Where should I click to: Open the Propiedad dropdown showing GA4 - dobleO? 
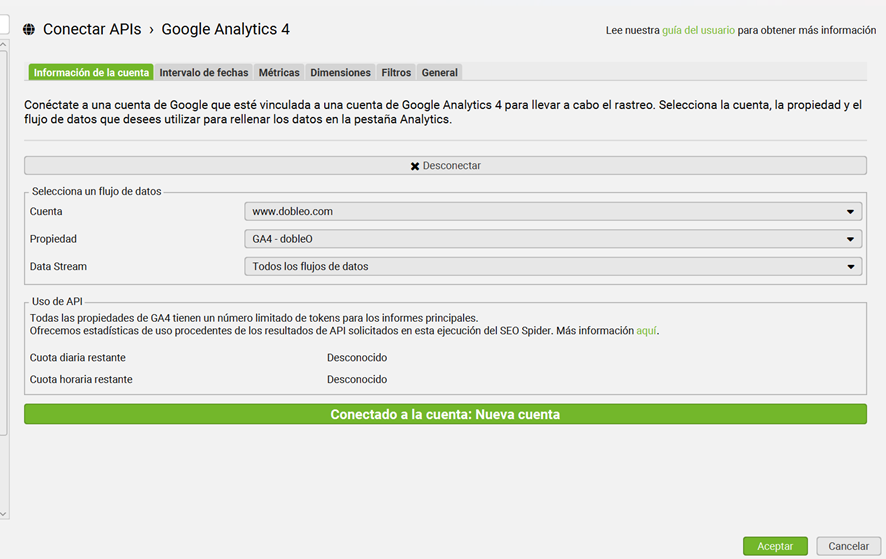(553, 239)
